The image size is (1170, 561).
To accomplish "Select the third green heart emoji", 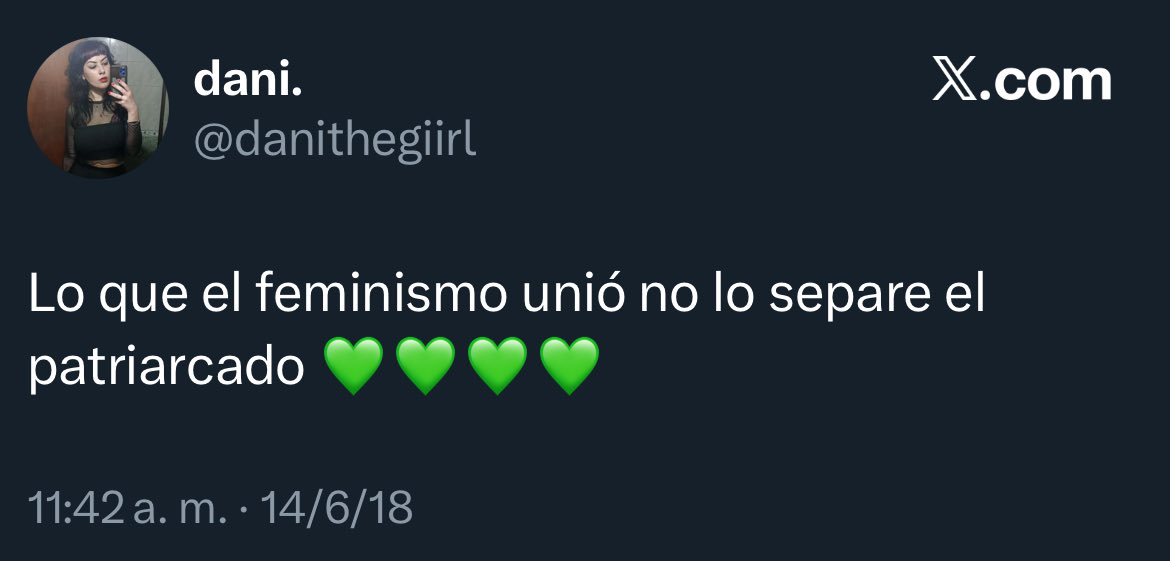I will tap(497, 366).
